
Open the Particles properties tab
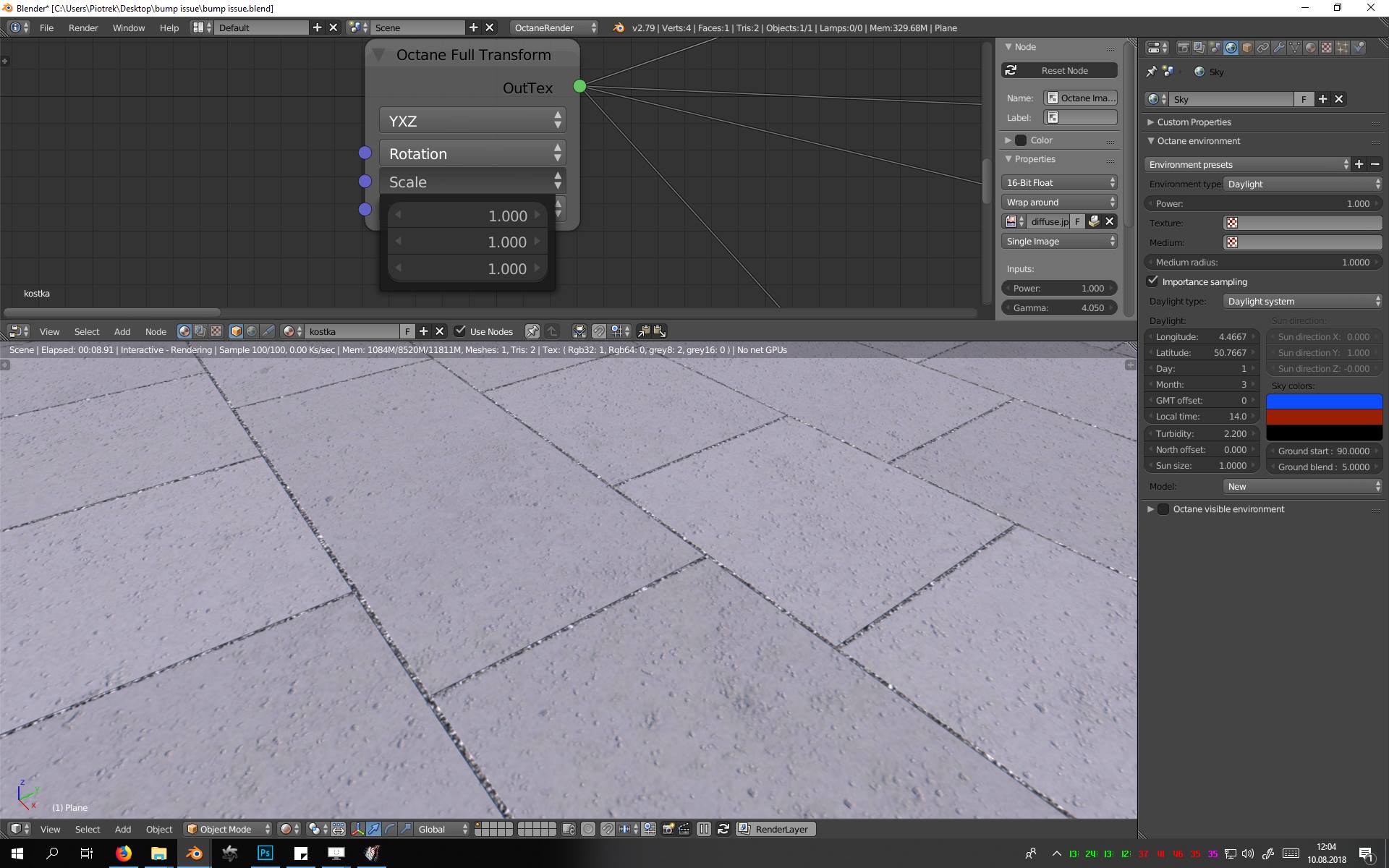pyautogui.click(x=1342, y=48)
